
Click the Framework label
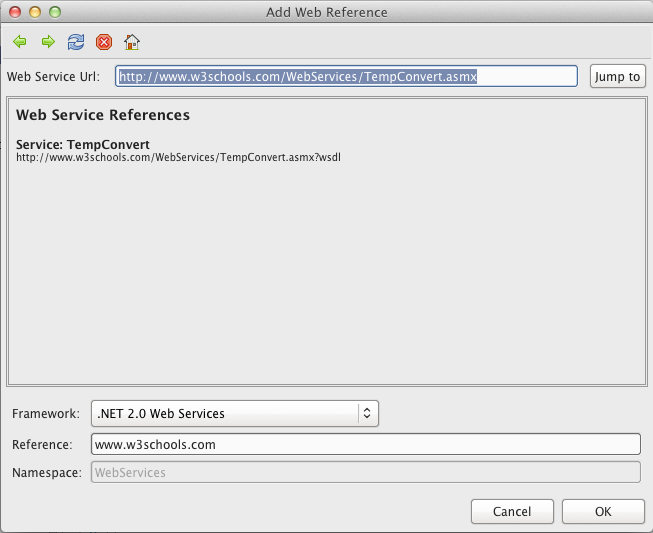click(x=46, y=413)
